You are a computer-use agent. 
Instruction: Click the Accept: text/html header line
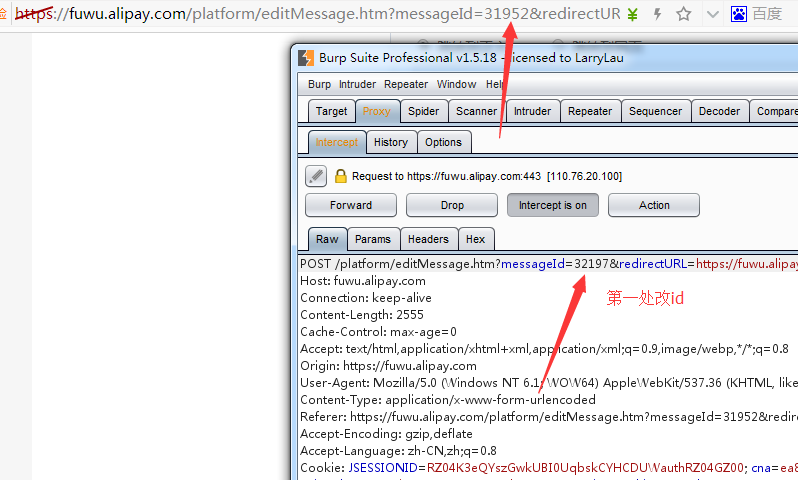tap(544, 349)
